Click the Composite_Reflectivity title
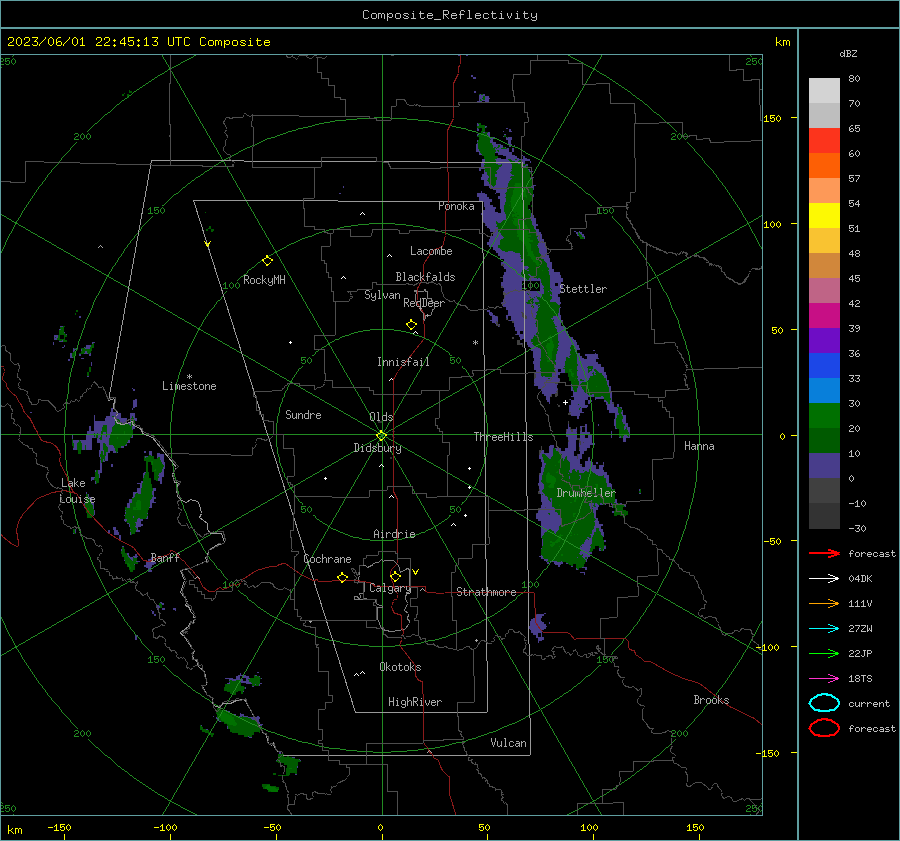 coord(450,15)
